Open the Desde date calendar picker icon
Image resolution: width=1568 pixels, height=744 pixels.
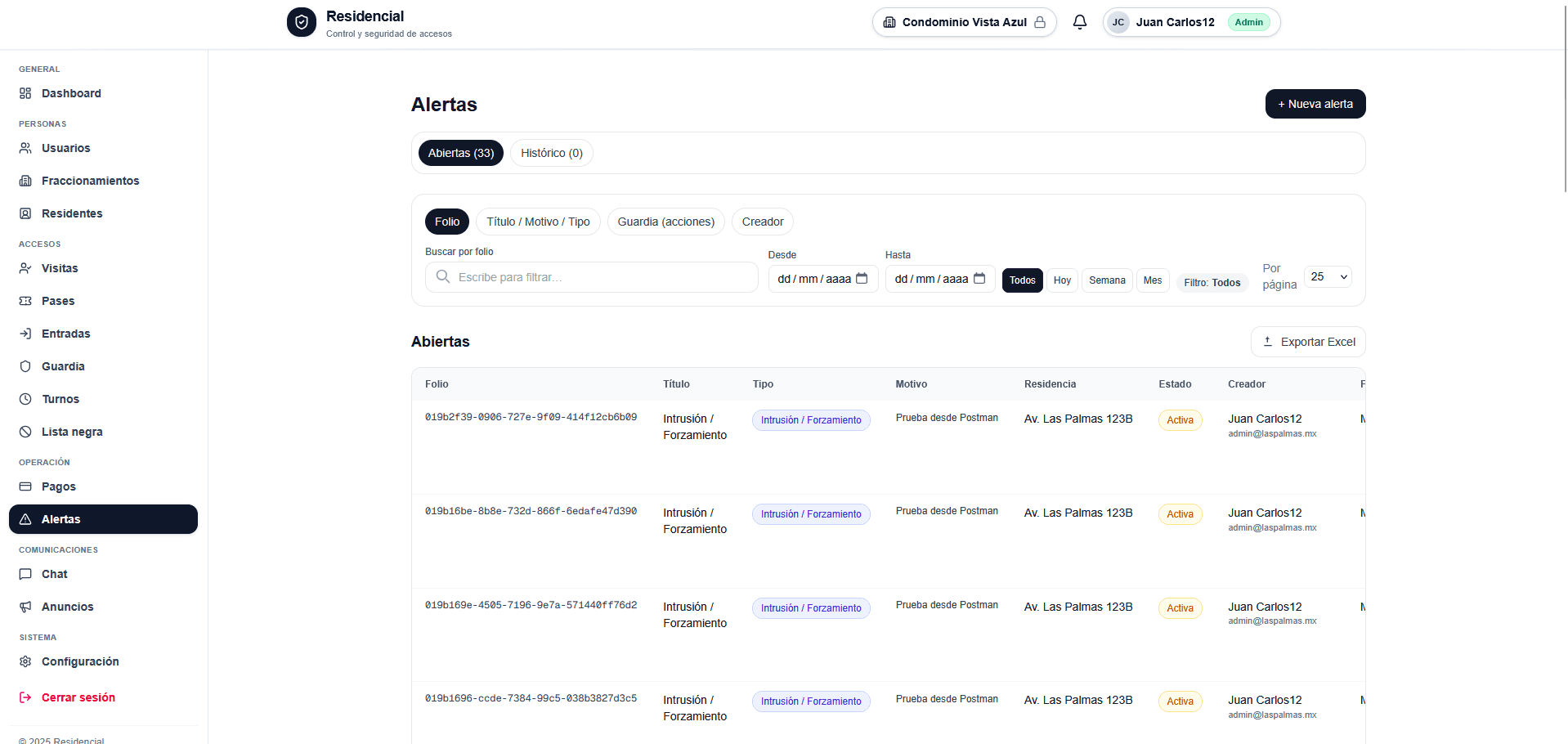(862, 279)
